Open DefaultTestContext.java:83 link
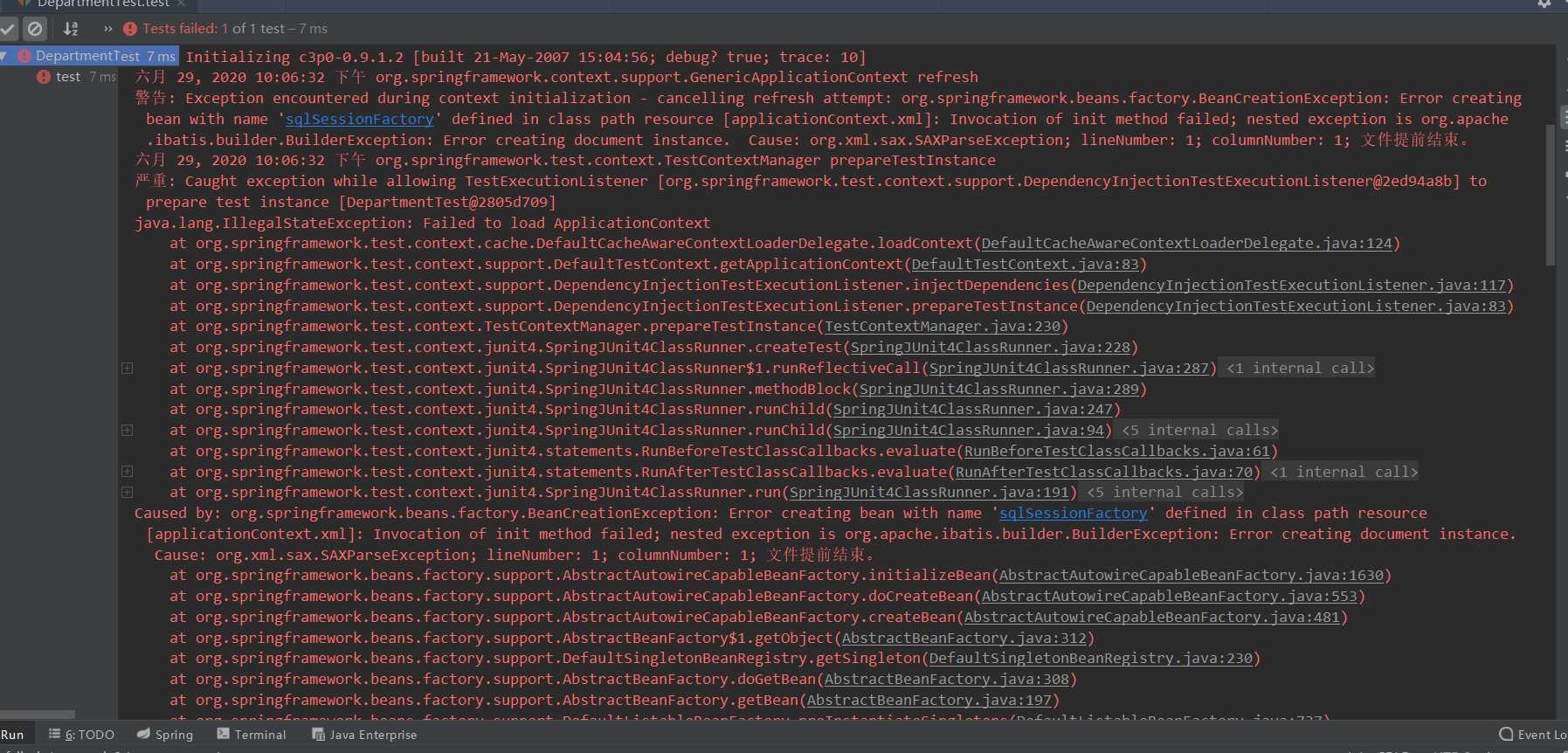This screenshot has width=1568, height=753. coord(1025,264)
